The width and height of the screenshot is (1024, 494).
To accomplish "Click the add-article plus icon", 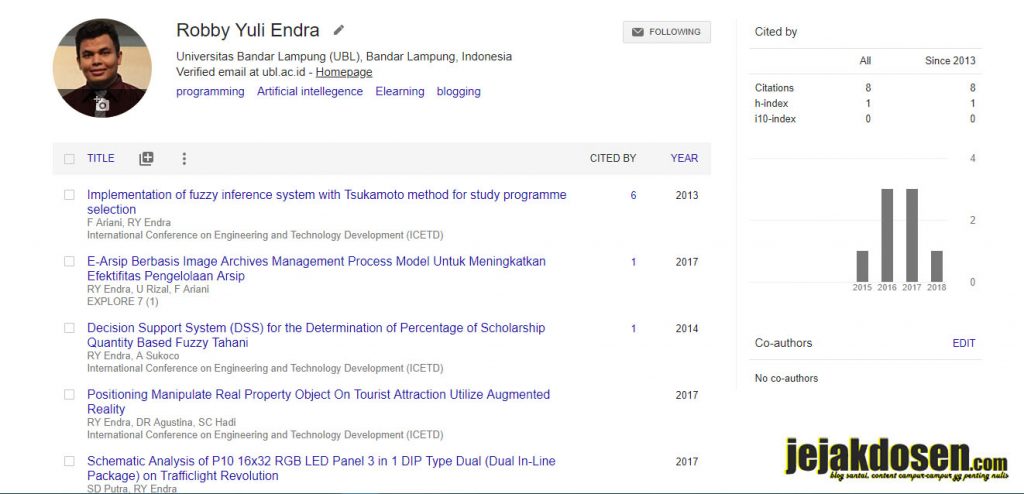I will pyautogui.click(x=146, y=158).
